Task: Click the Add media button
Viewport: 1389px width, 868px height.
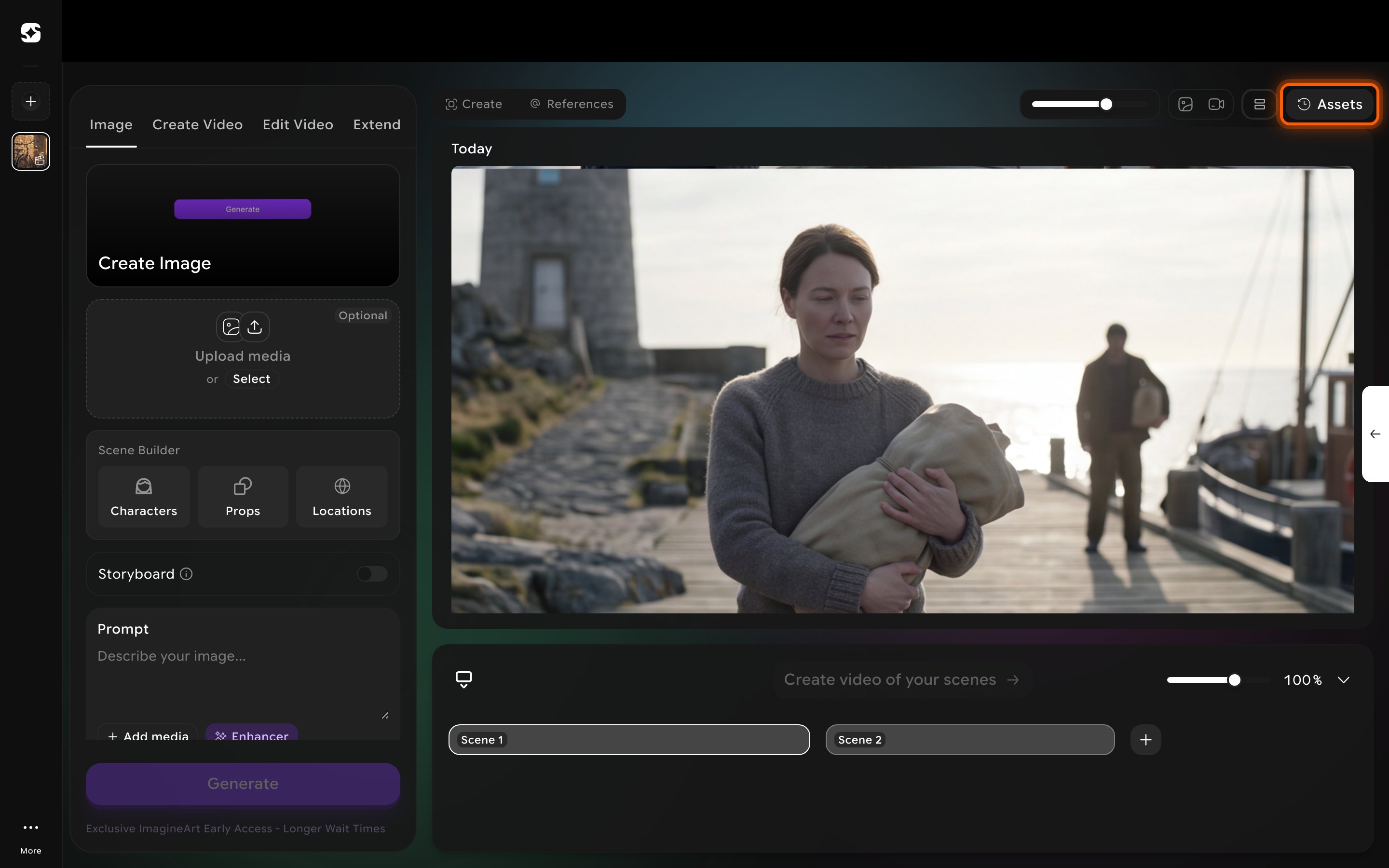Action: coord(148,733)
